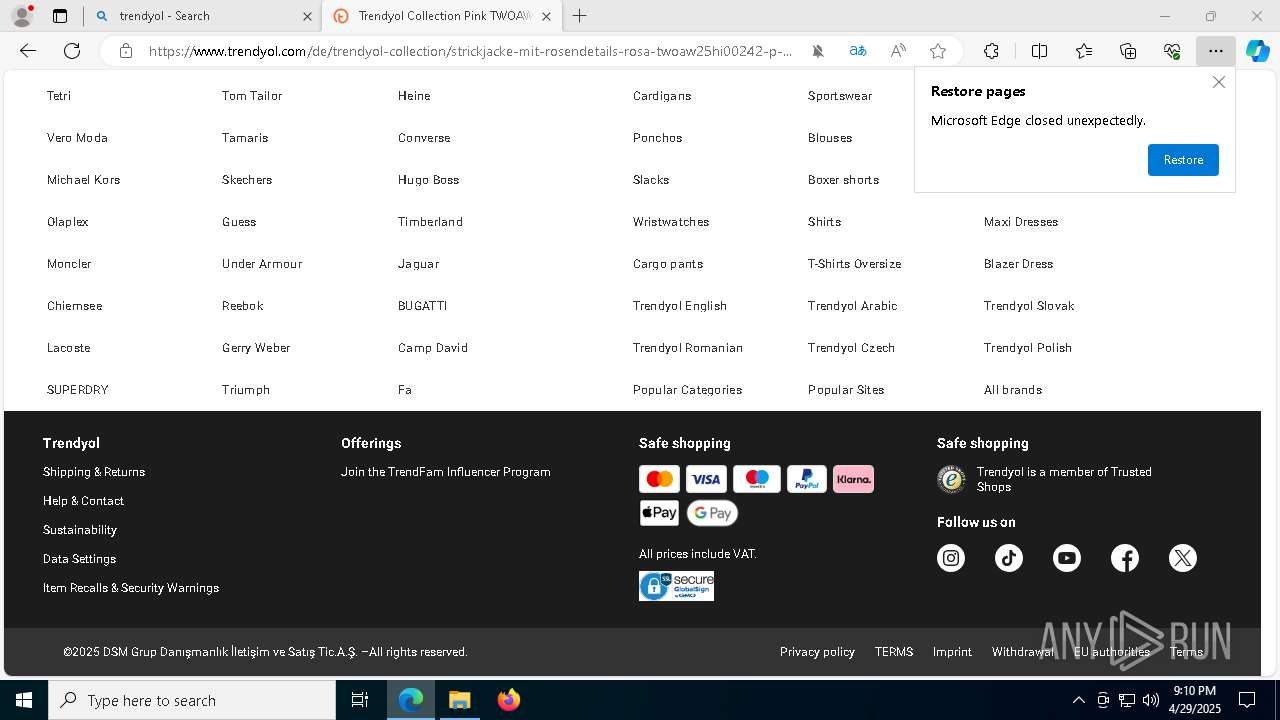Open the Facebook social icon

click(1125, 558)
